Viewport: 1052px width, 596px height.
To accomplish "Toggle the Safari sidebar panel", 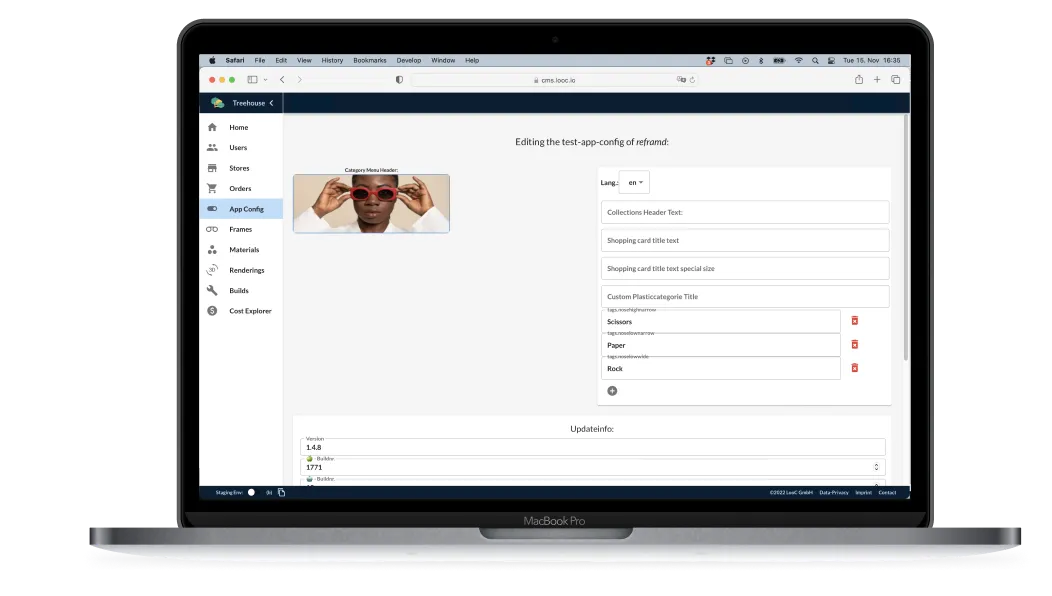I will (x=252, y=79).
